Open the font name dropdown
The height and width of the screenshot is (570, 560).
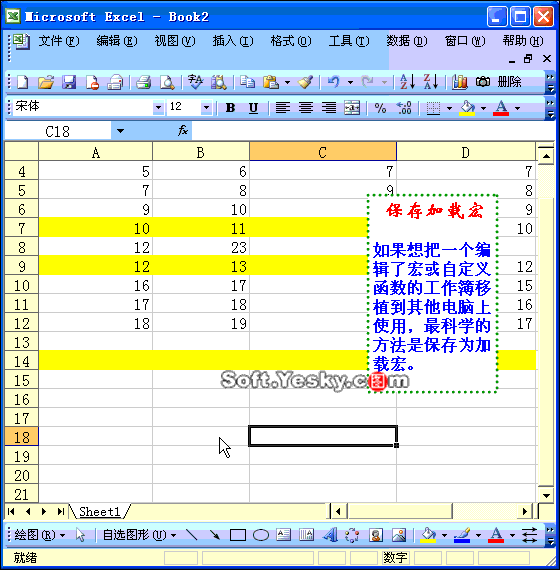click(158, 108)
